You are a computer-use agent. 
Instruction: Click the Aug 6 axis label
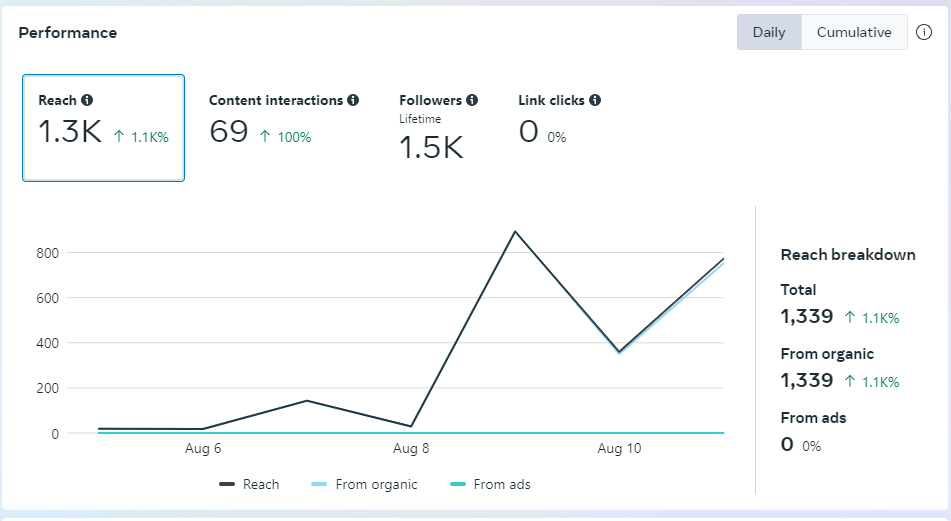point(203,449)
